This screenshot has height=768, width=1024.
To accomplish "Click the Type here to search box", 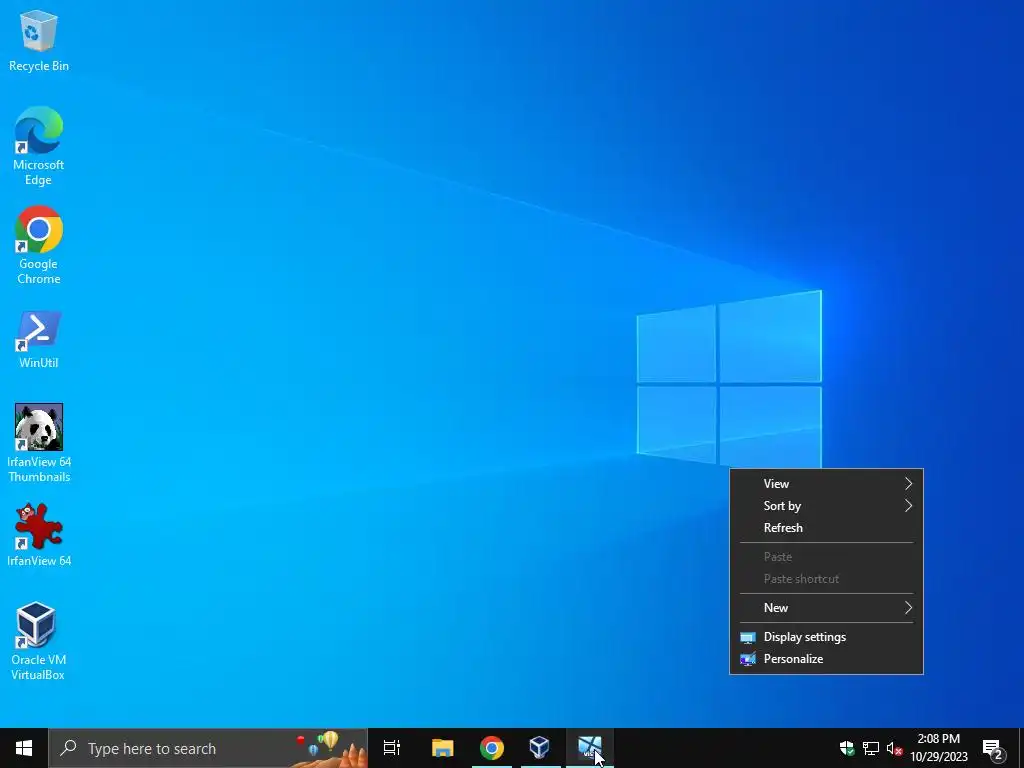I will [208, 748].
